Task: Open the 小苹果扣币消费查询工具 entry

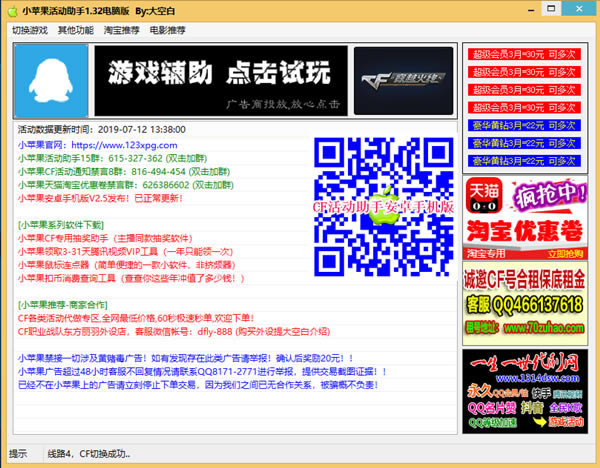Action: [131, 279]
